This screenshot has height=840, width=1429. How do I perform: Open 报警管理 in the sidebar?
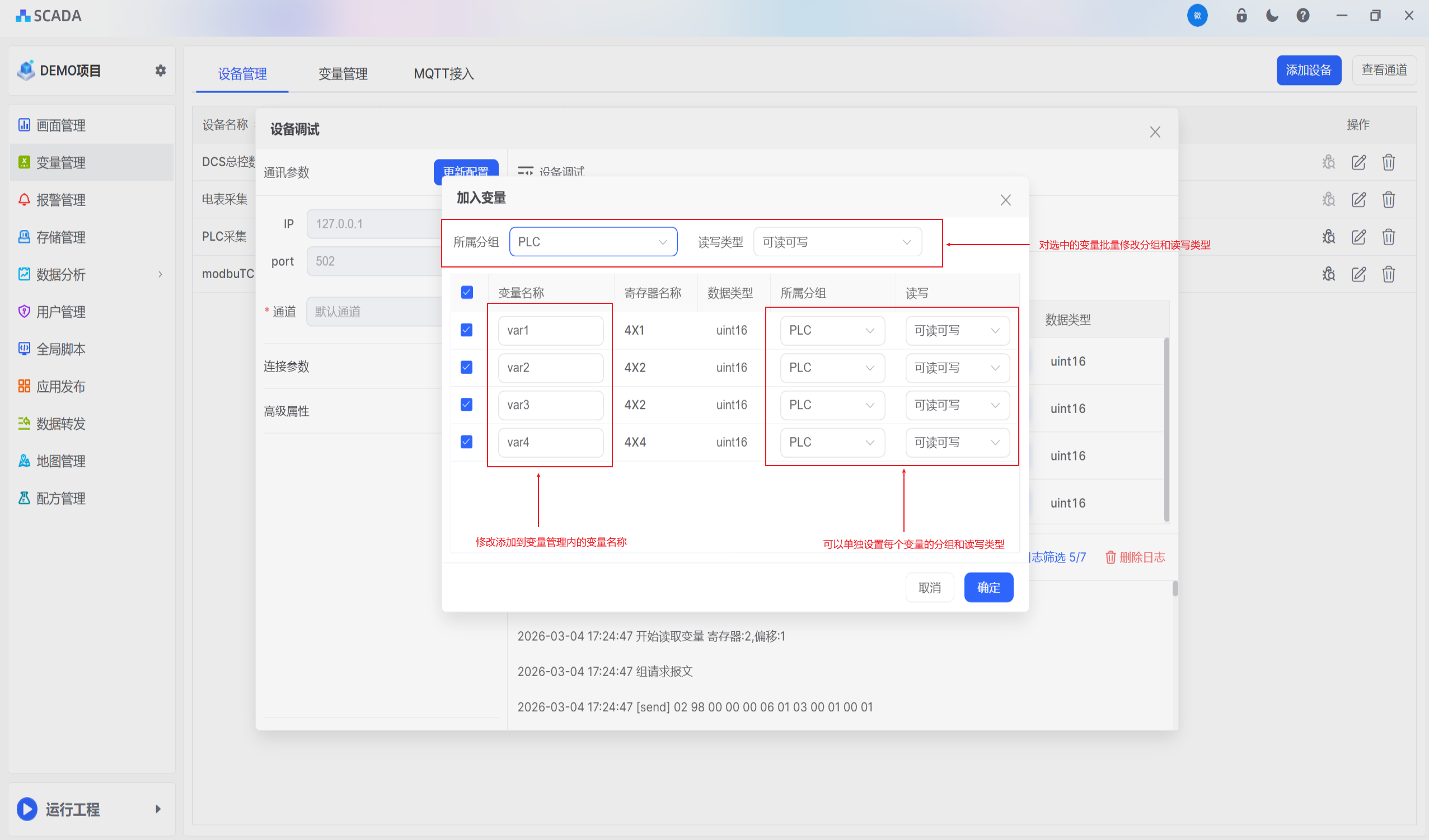60,200
